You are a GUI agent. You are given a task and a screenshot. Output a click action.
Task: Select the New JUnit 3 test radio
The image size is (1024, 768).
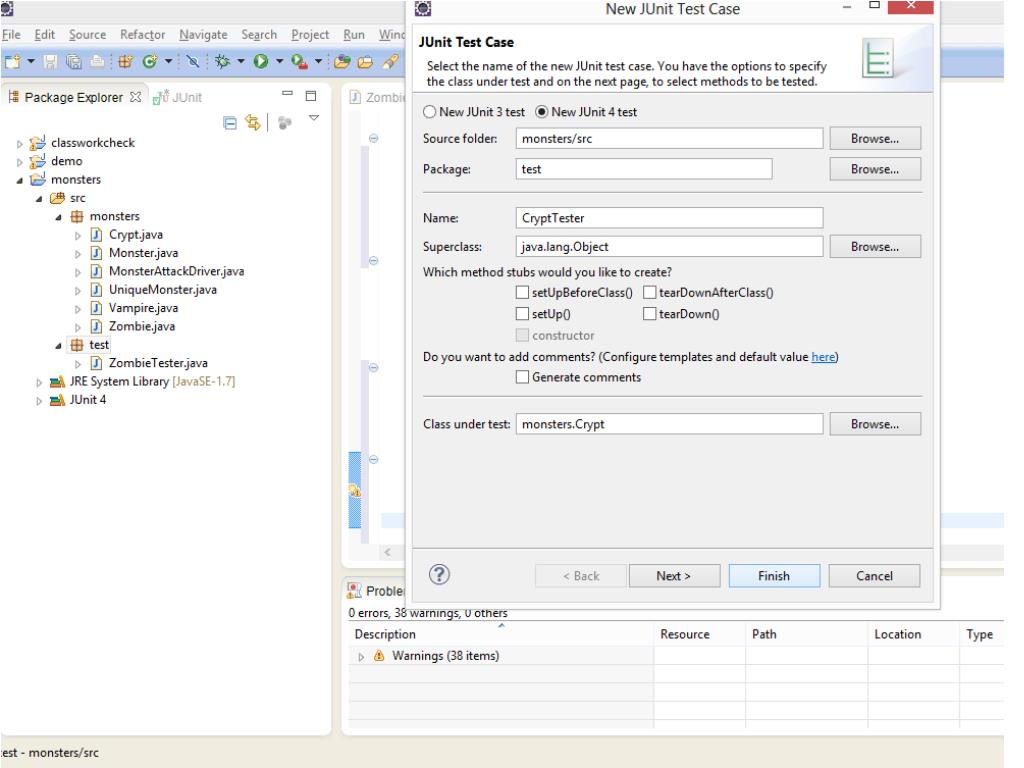click(429, 112)
